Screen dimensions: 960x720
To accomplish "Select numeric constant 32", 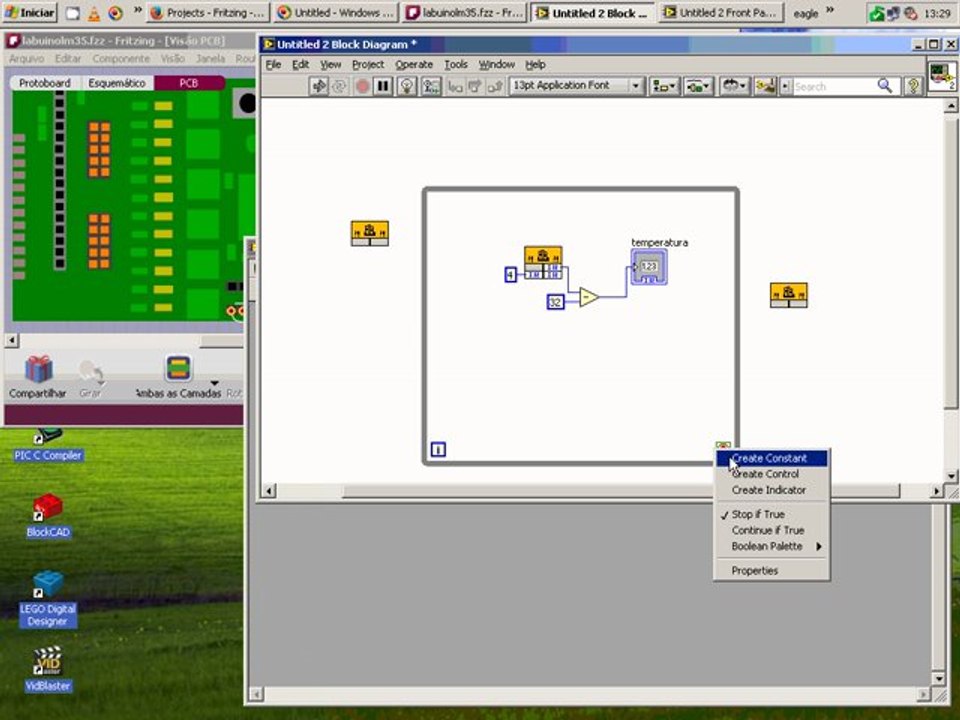I will (x=555, y=302).
